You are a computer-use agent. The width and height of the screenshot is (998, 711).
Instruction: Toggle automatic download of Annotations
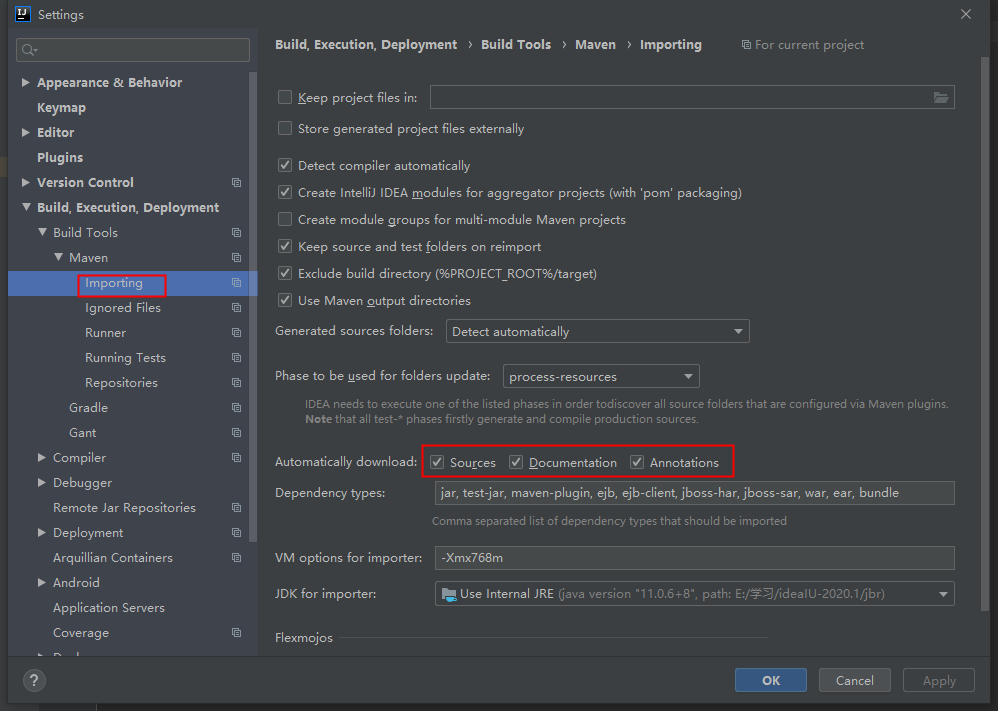pyautogui.click(x=637, y=463)
